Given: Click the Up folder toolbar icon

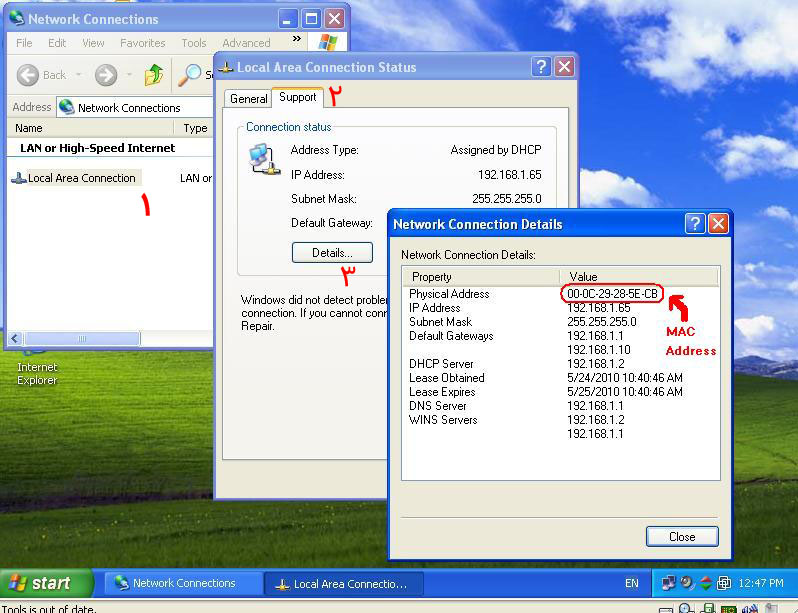Looking at the screenshot, I should pyautogui.click(x=154, y=75).
